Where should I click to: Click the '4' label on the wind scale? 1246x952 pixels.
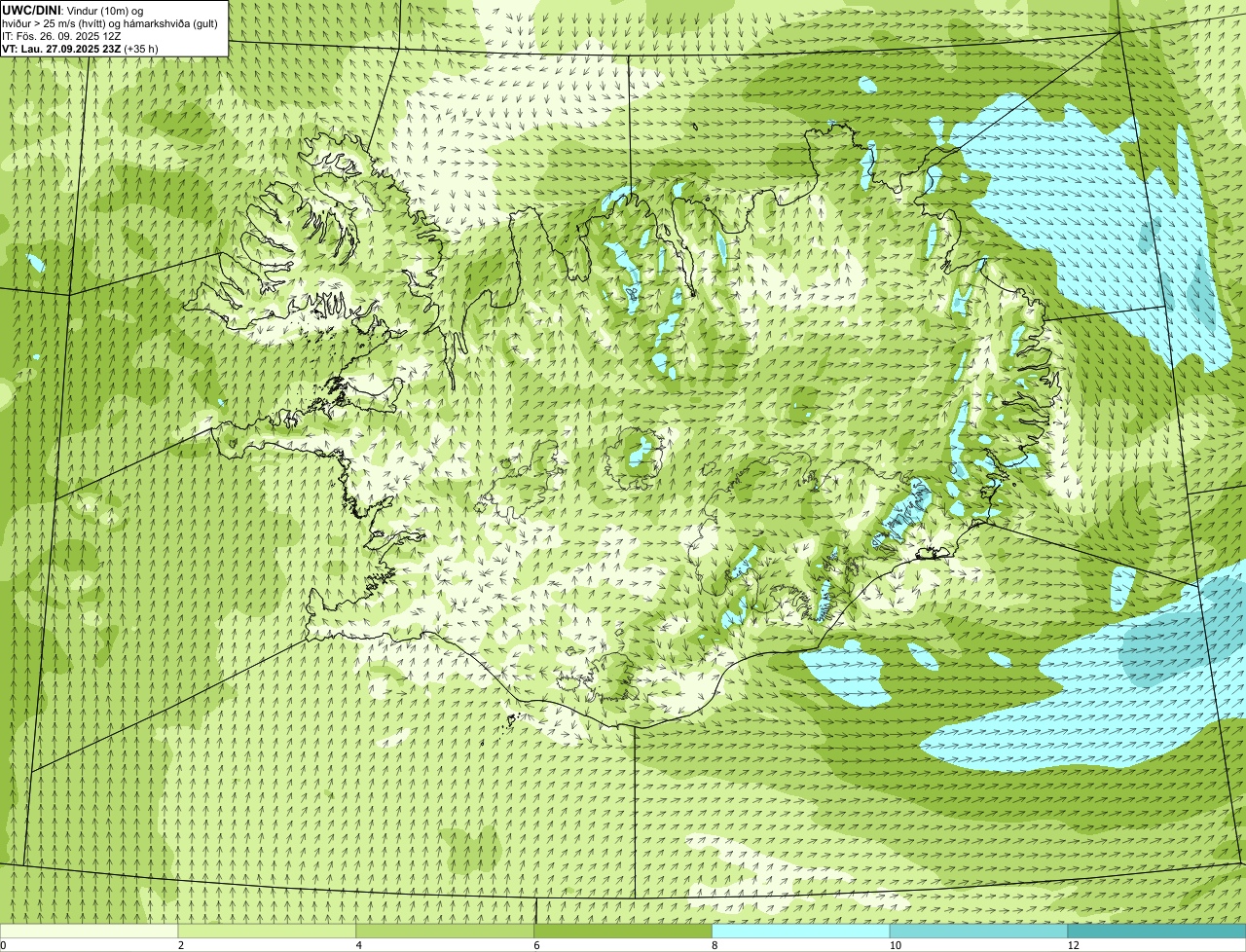(x=358, y=945)
